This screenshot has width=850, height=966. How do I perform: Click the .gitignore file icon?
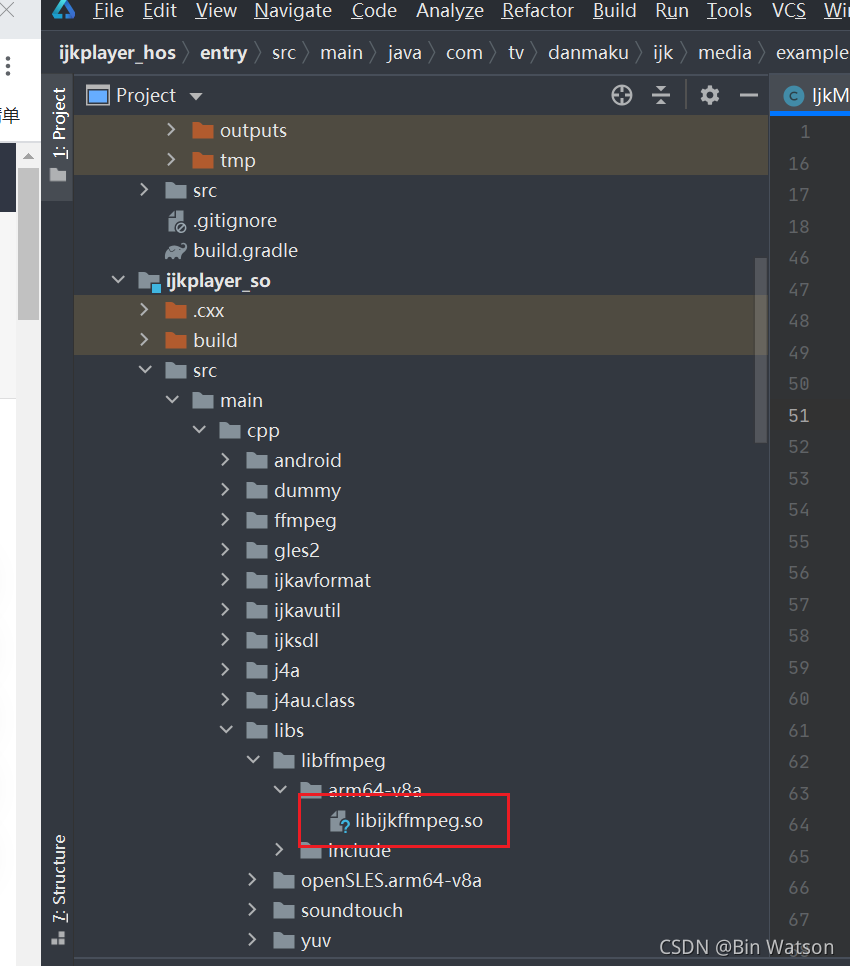[176, 221]
